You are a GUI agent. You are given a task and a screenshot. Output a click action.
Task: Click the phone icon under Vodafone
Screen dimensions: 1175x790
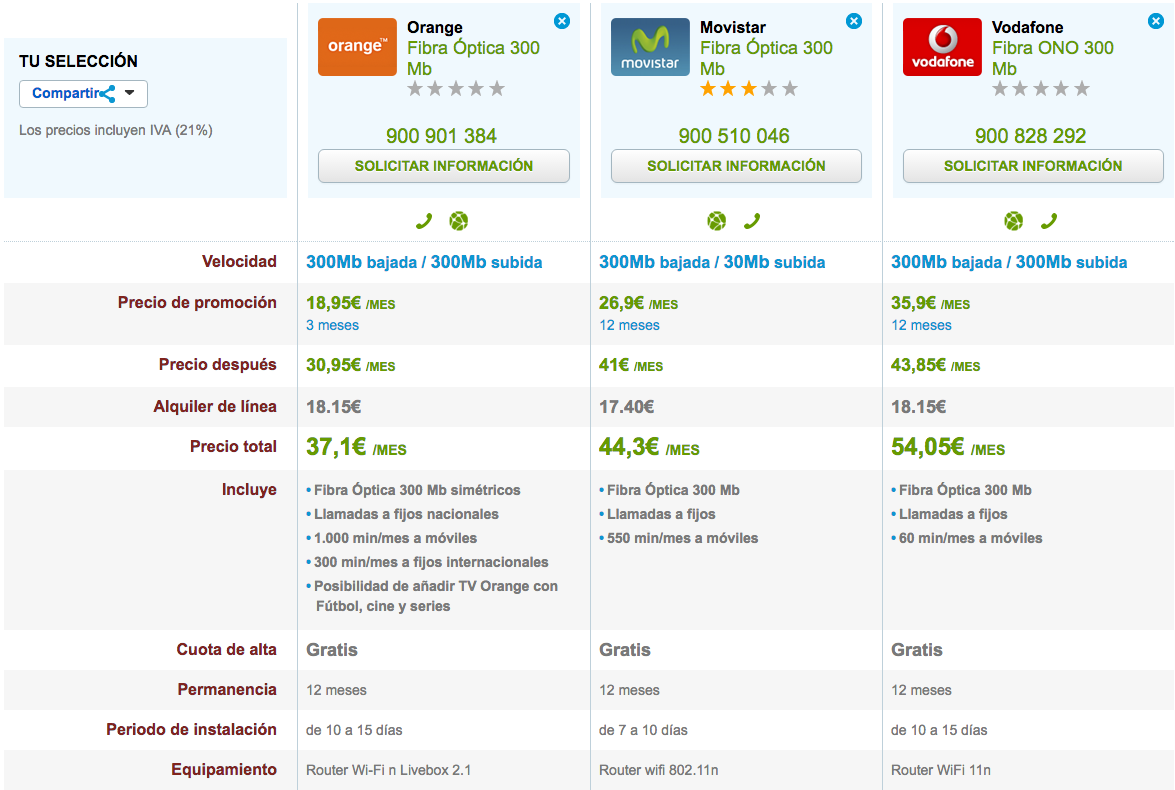pos(1048,221)
